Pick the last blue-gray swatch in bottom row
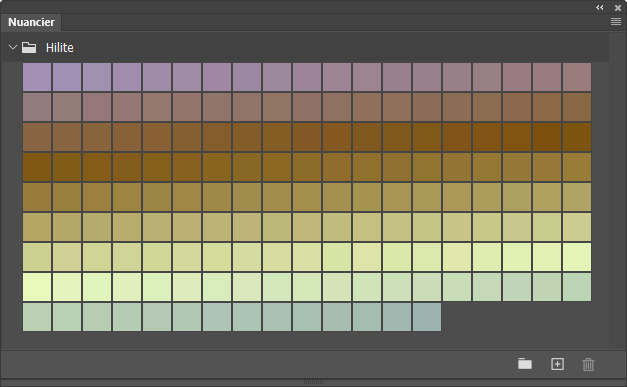 tap(427, 317)
